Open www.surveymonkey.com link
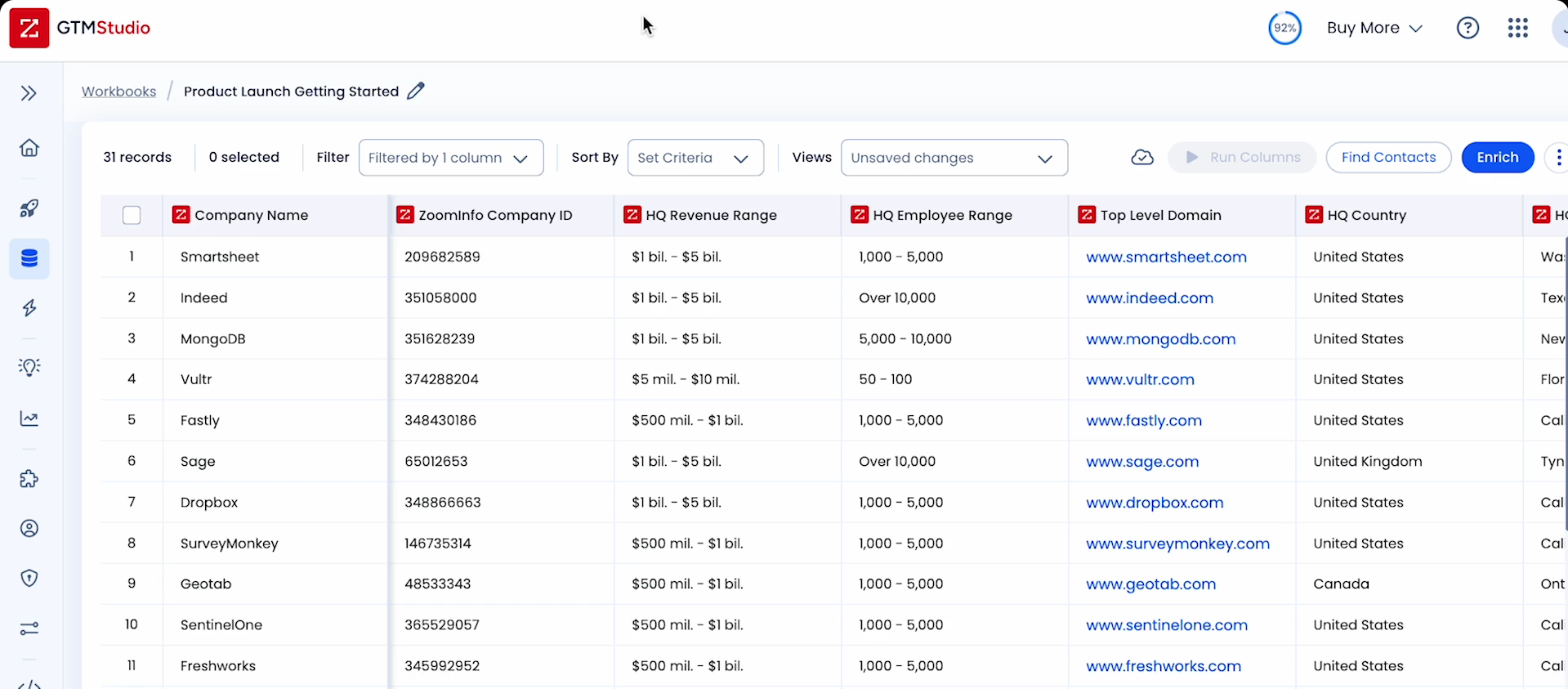 (1177, 543)
